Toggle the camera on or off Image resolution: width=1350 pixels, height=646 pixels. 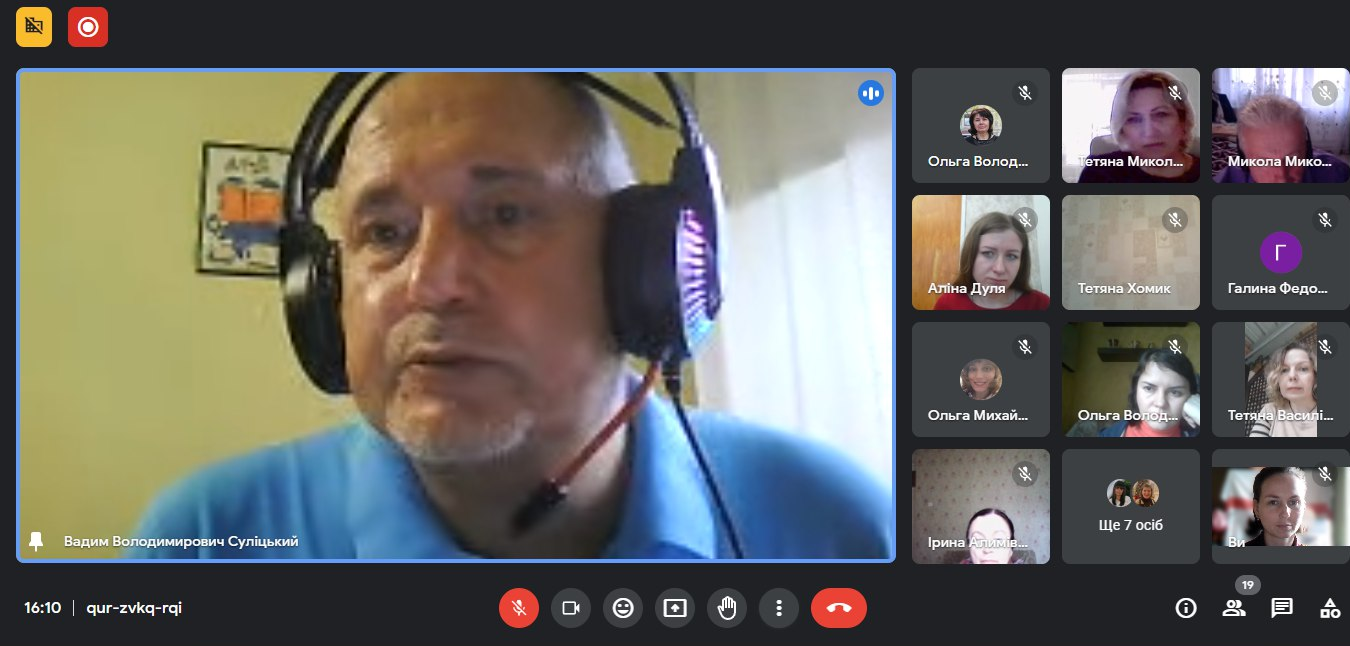(x=571, y=607)
